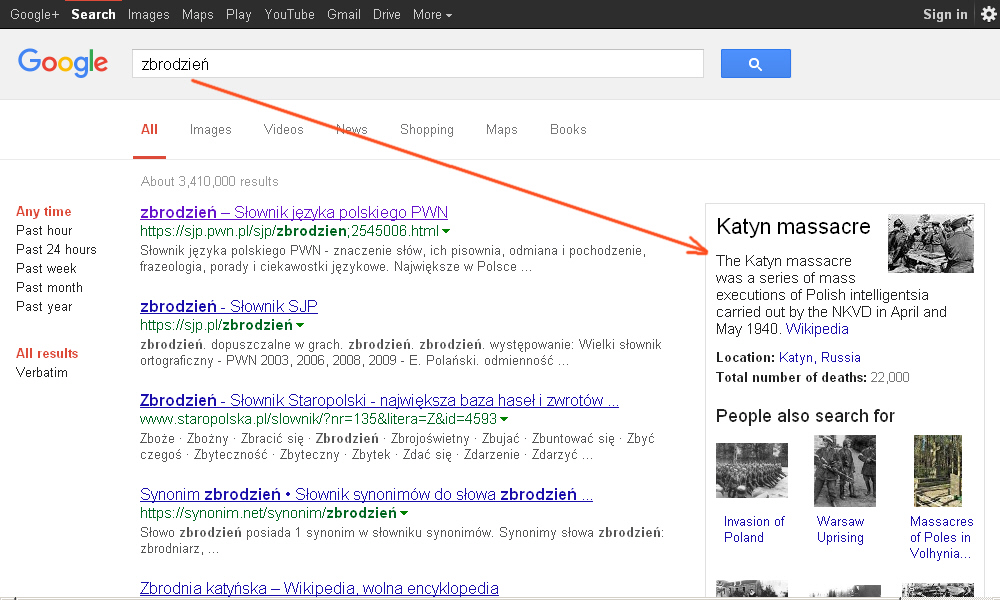Select the Warsaw Uprising thumbnail image
This screenshot has width=1000, height=600.
pos(844,470)
